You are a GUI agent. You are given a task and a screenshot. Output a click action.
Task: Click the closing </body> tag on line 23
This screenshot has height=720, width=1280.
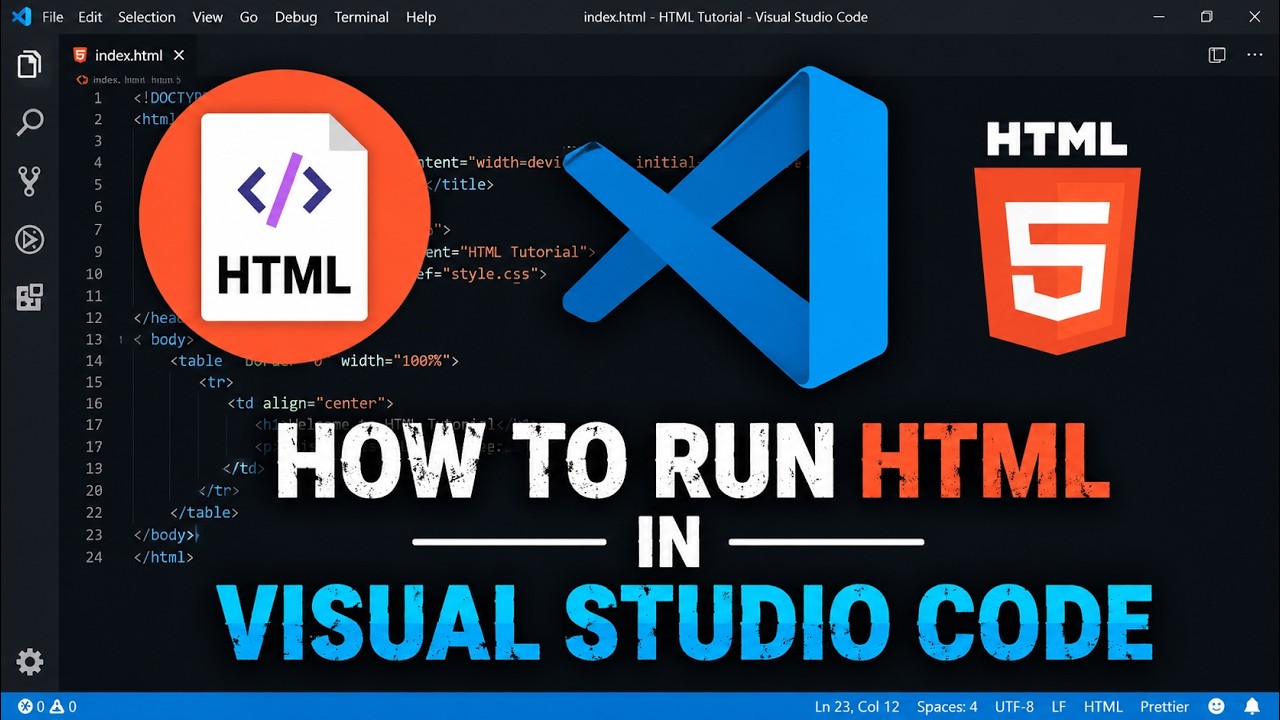(x=165, y=535)
